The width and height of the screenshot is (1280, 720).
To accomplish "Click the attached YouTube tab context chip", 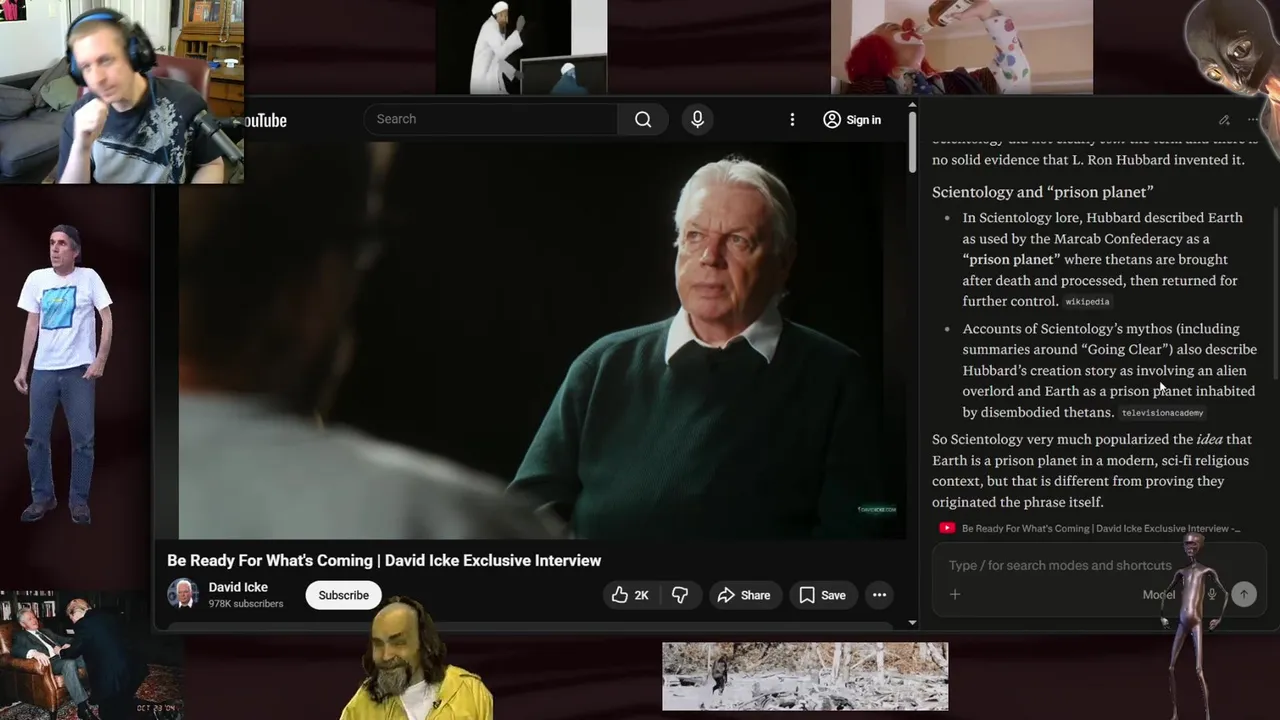I will pyautogui.click(x=1090, y=528).
